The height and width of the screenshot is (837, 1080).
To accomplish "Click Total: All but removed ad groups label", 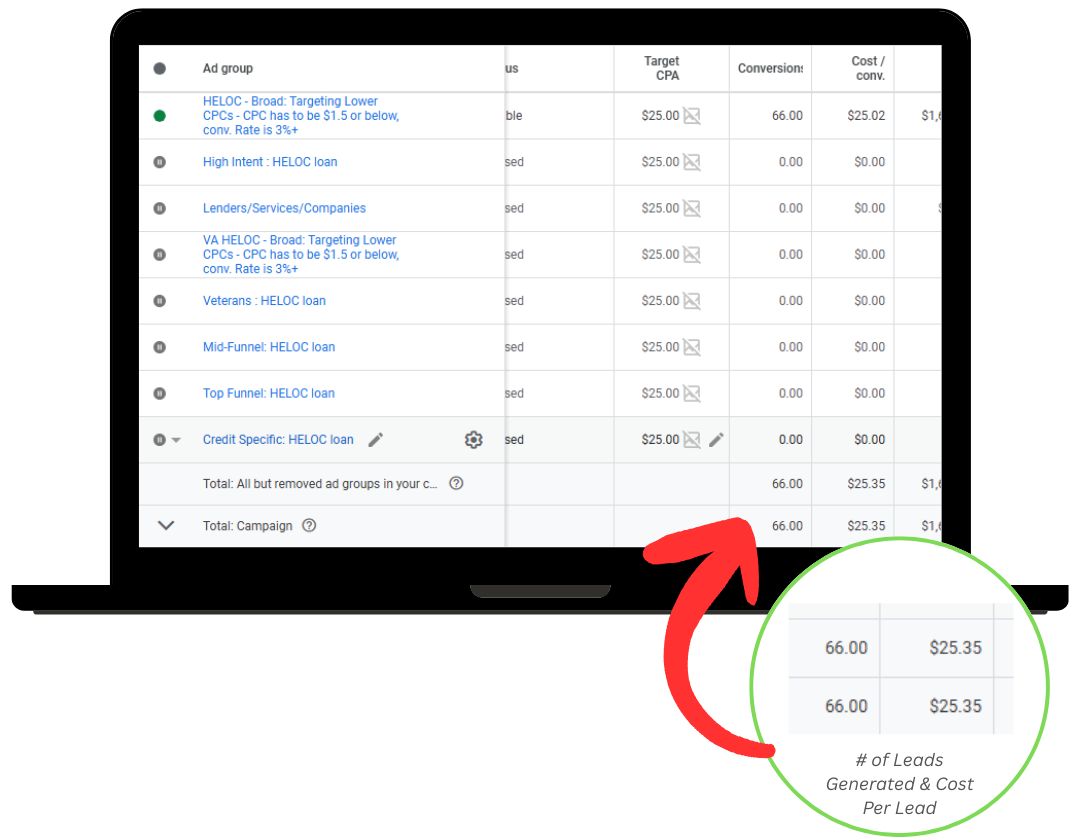I will point(320,484).
